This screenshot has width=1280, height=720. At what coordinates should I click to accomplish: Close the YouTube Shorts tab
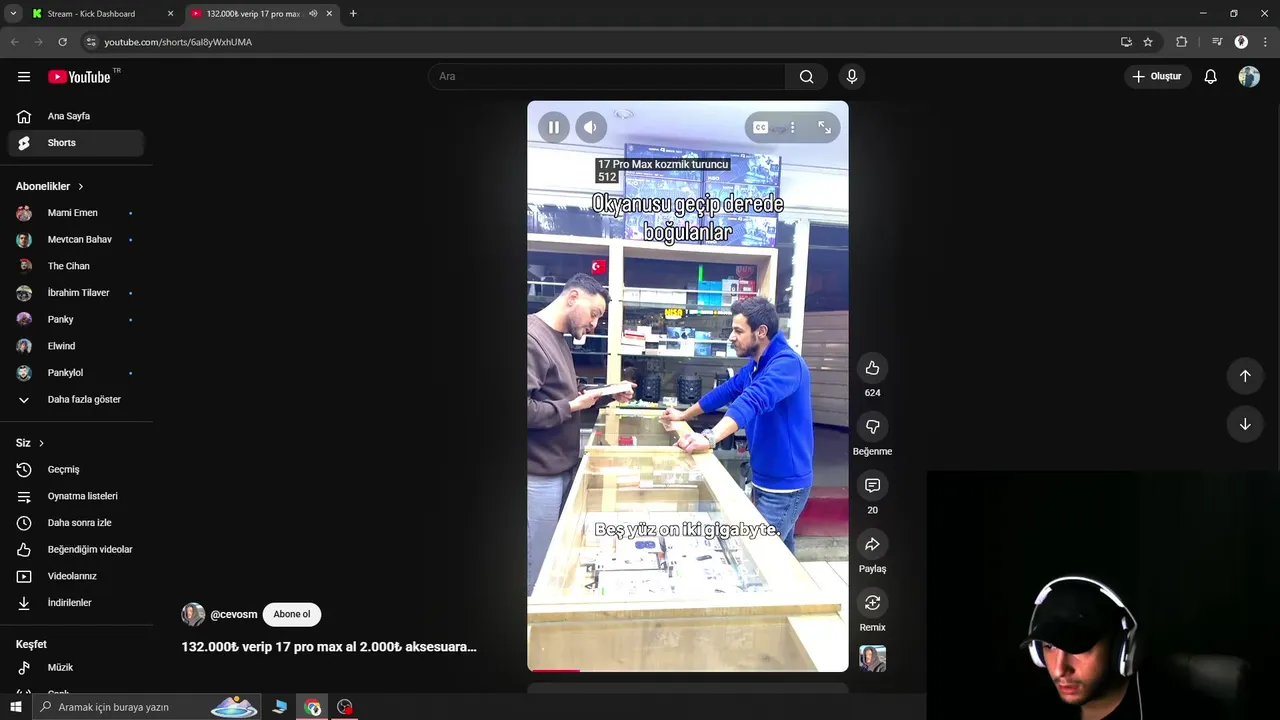(329, 14)
